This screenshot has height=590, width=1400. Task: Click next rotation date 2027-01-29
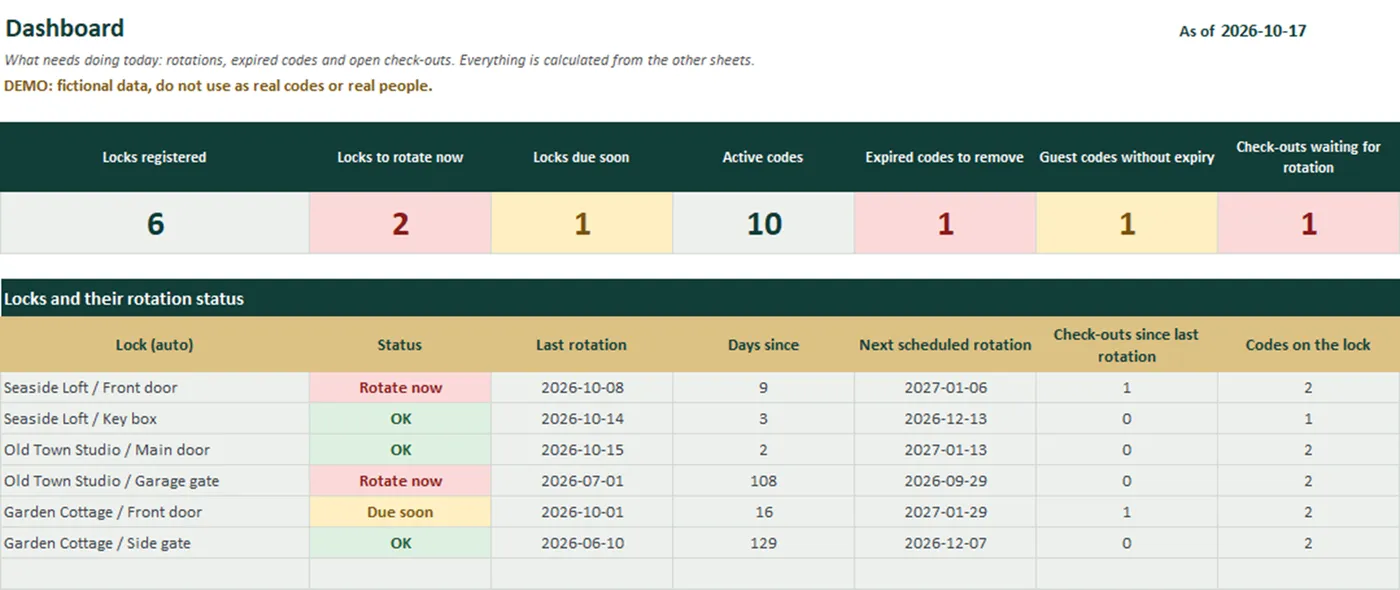(945, 512)
